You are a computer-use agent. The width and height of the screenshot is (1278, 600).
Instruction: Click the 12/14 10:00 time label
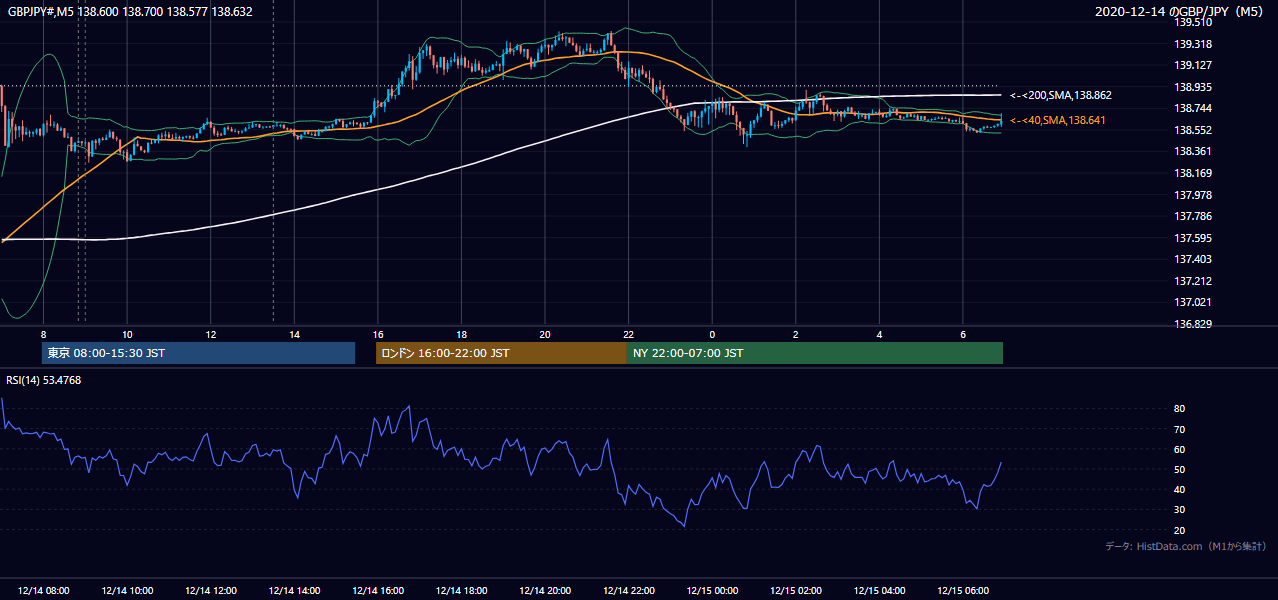point(127,591)
